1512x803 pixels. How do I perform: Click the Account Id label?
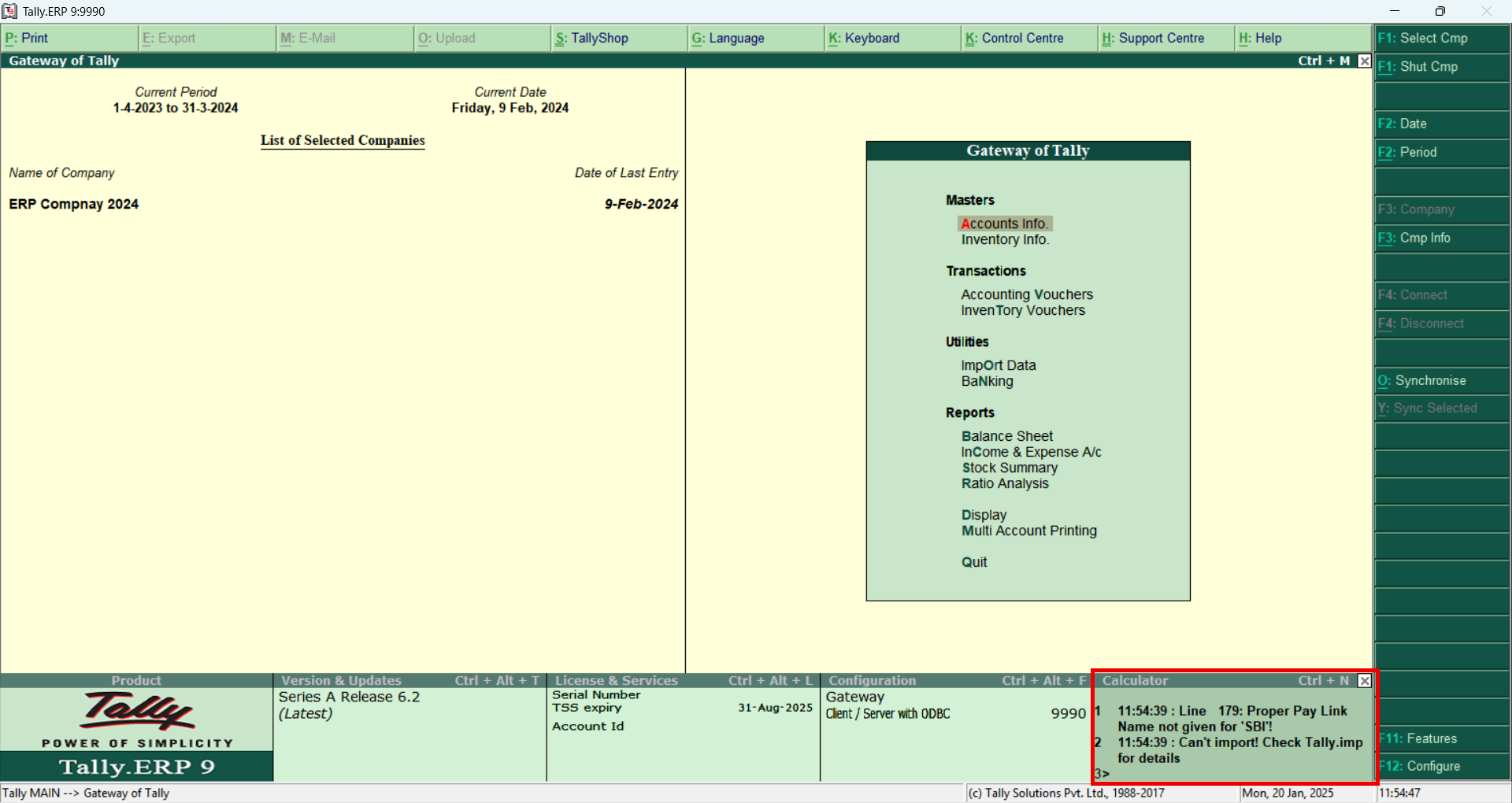click(x=588, y=727)
